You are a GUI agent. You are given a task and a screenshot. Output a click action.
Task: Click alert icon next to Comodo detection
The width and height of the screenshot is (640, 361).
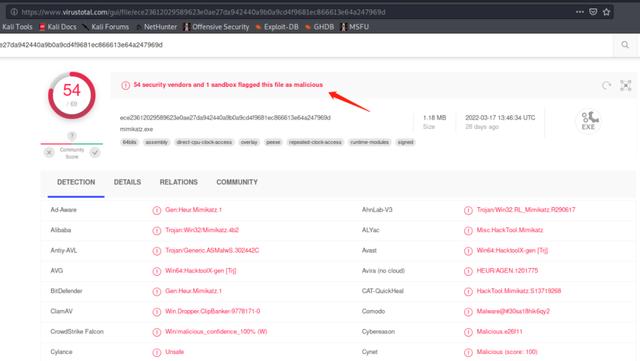coord(468,312)
